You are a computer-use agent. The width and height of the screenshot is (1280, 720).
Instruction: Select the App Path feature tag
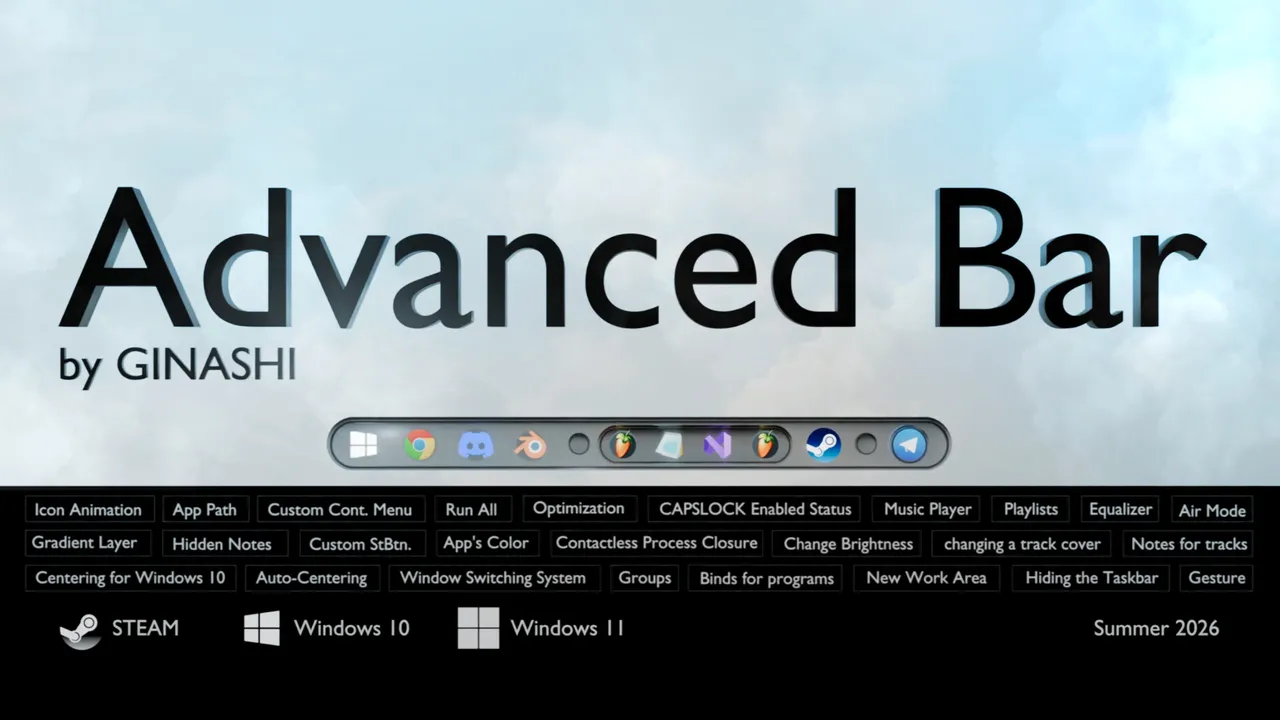point(205,509)
